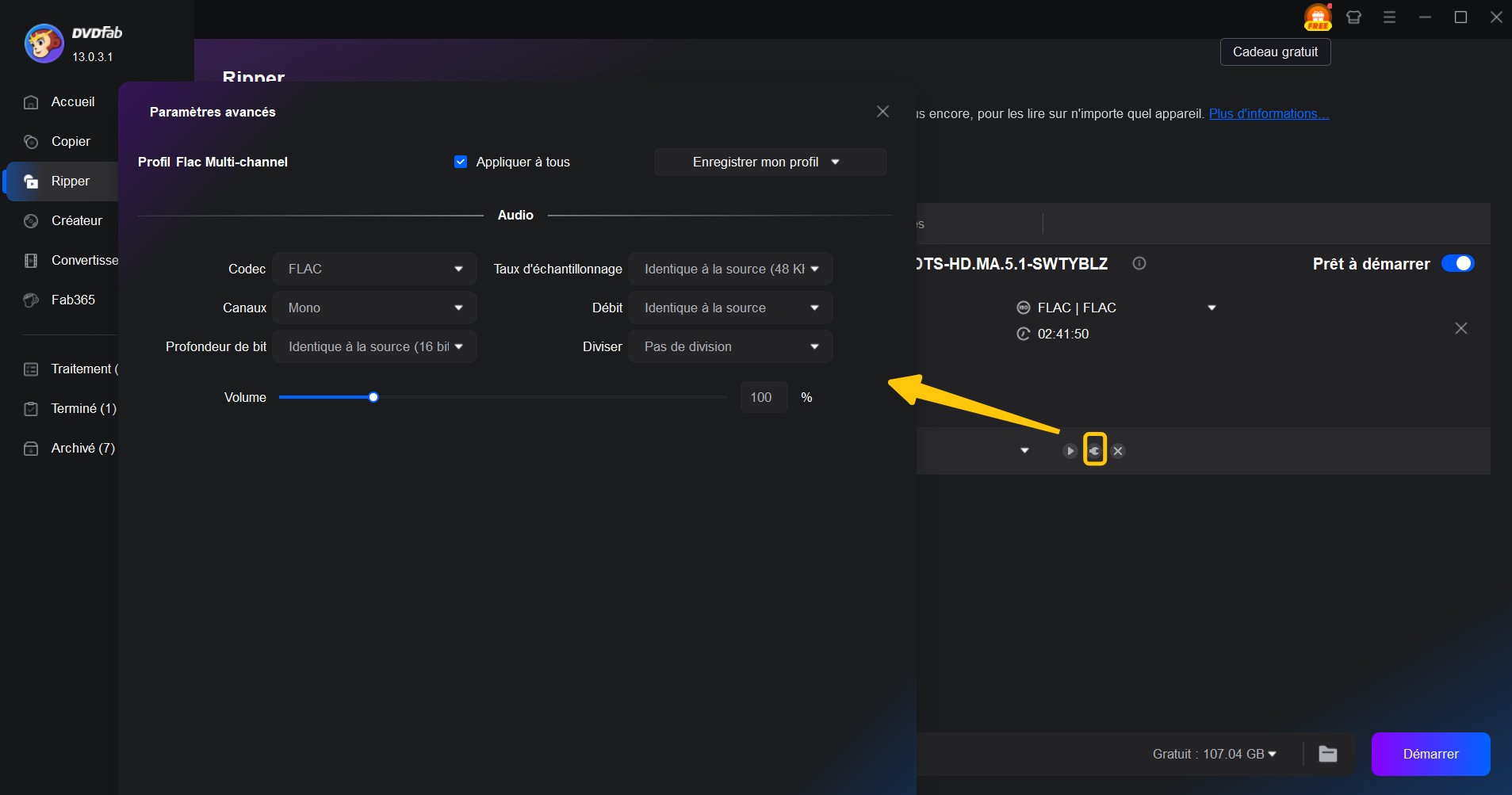Viewport: 1512px width, 795px height.
Task: Click the Volume slider handle
Action: [x=373, y=397]
